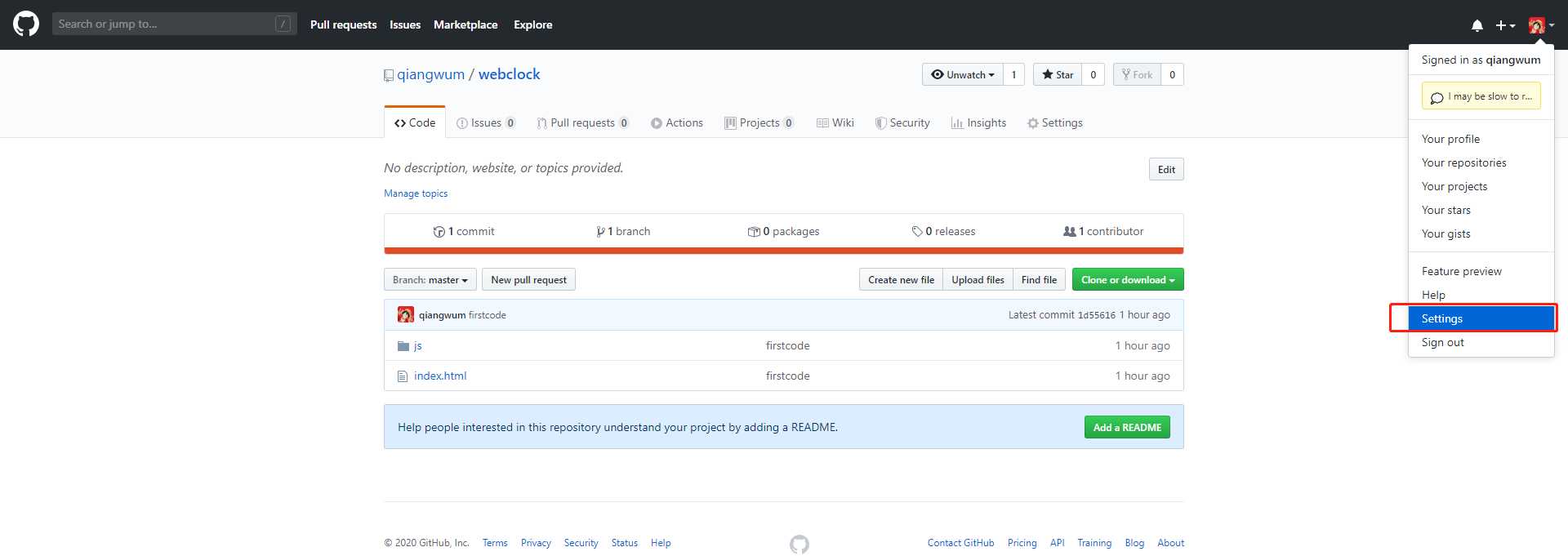Select Help from user menu
Viewport: 1568px width, 556px height.
click(1481, 295)
